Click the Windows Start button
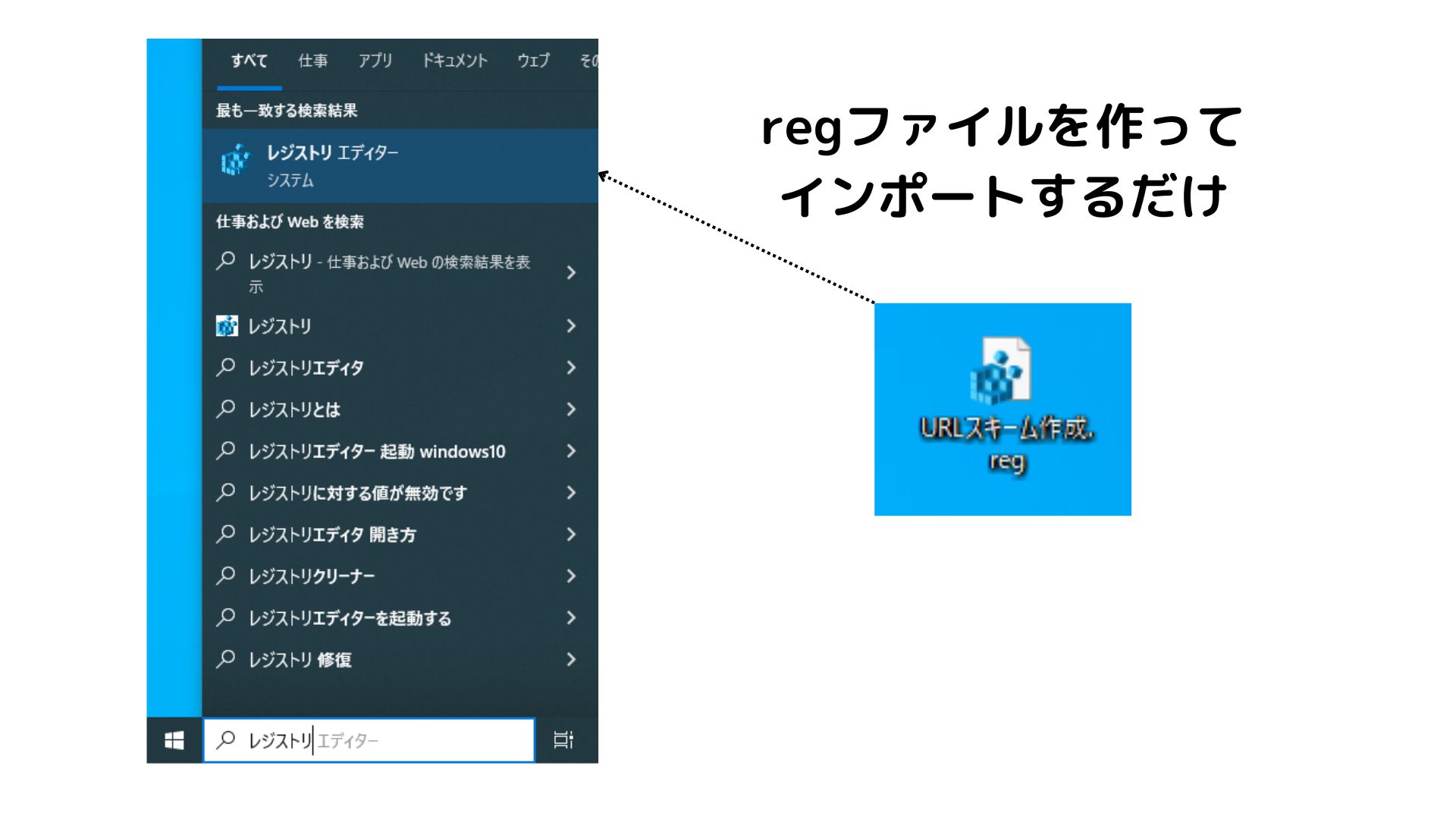This screenshot has height=819, width=1456. [x=174, y=740]
